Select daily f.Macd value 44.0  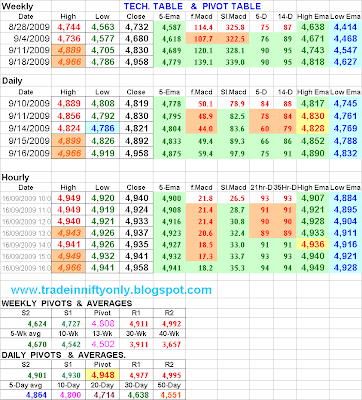click(205, 129)
